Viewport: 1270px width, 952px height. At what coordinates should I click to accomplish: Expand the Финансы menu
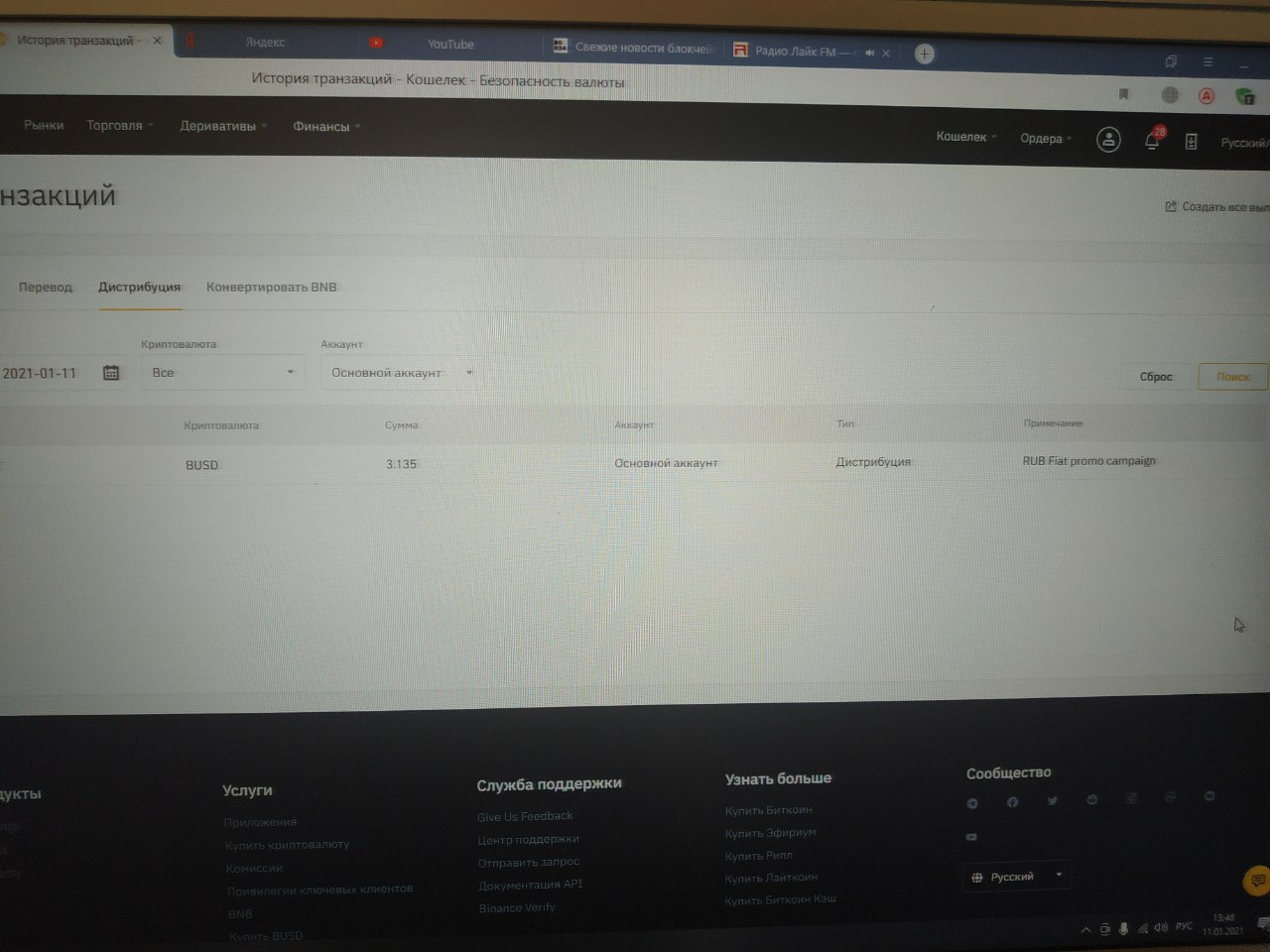tap(326, 127)
